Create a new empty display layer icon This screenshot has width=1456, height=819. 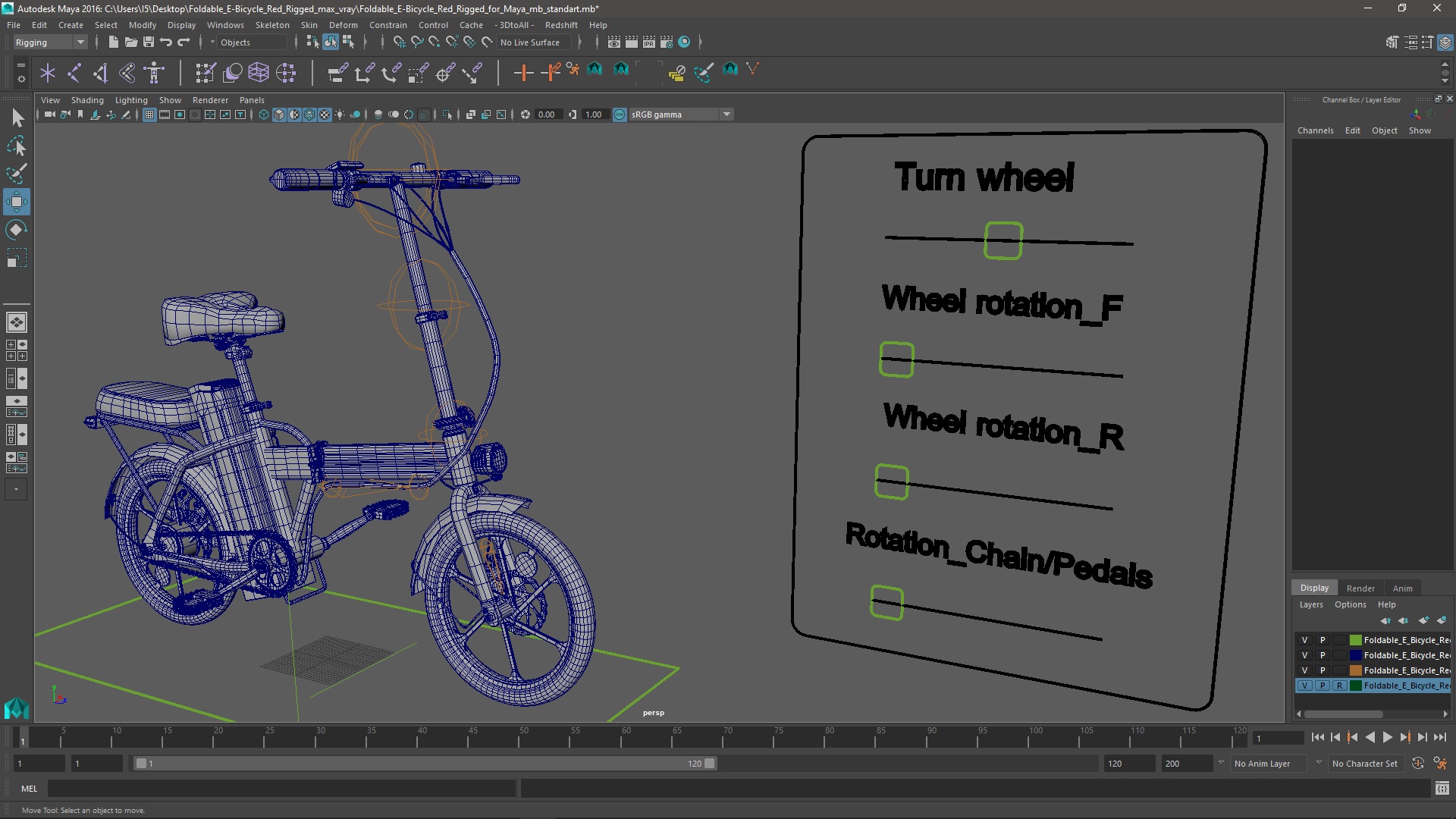pyautogui.click(x=1423, y=620)
